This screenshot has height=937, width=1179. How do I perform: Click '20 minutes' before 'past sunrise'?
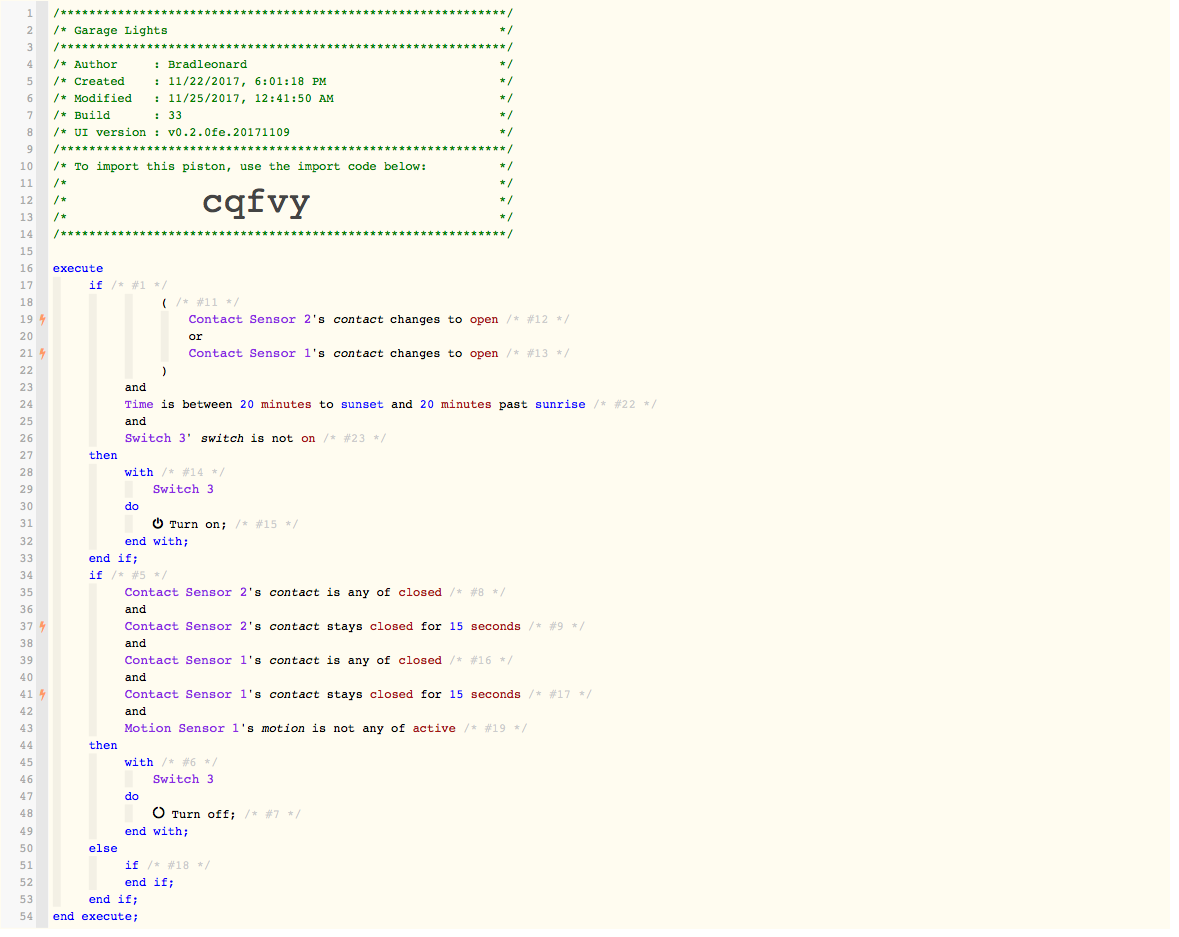click(x=456, y=405)
